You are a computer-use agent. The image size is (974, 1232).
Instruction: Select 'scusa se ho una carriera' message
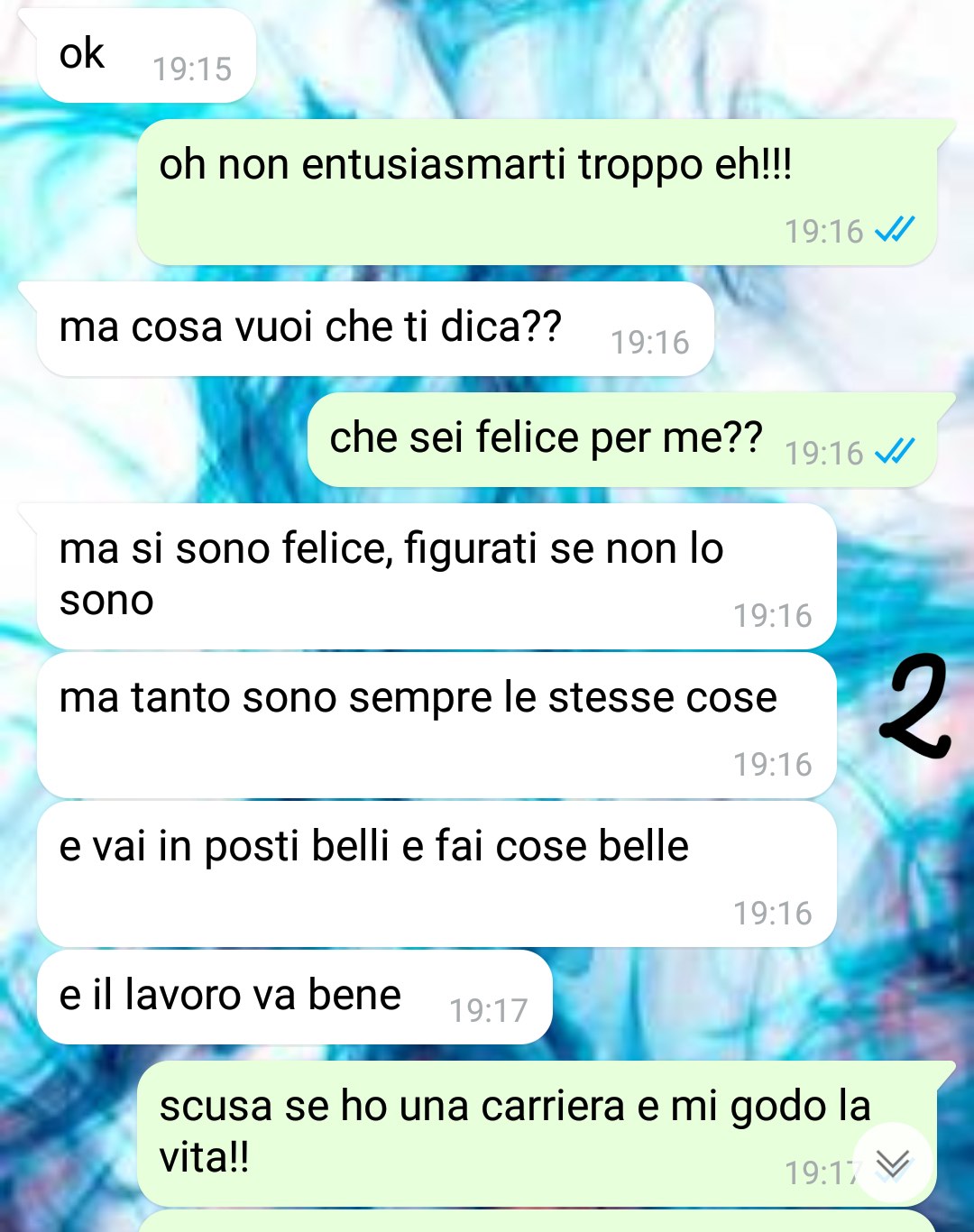pos(537,1134)
